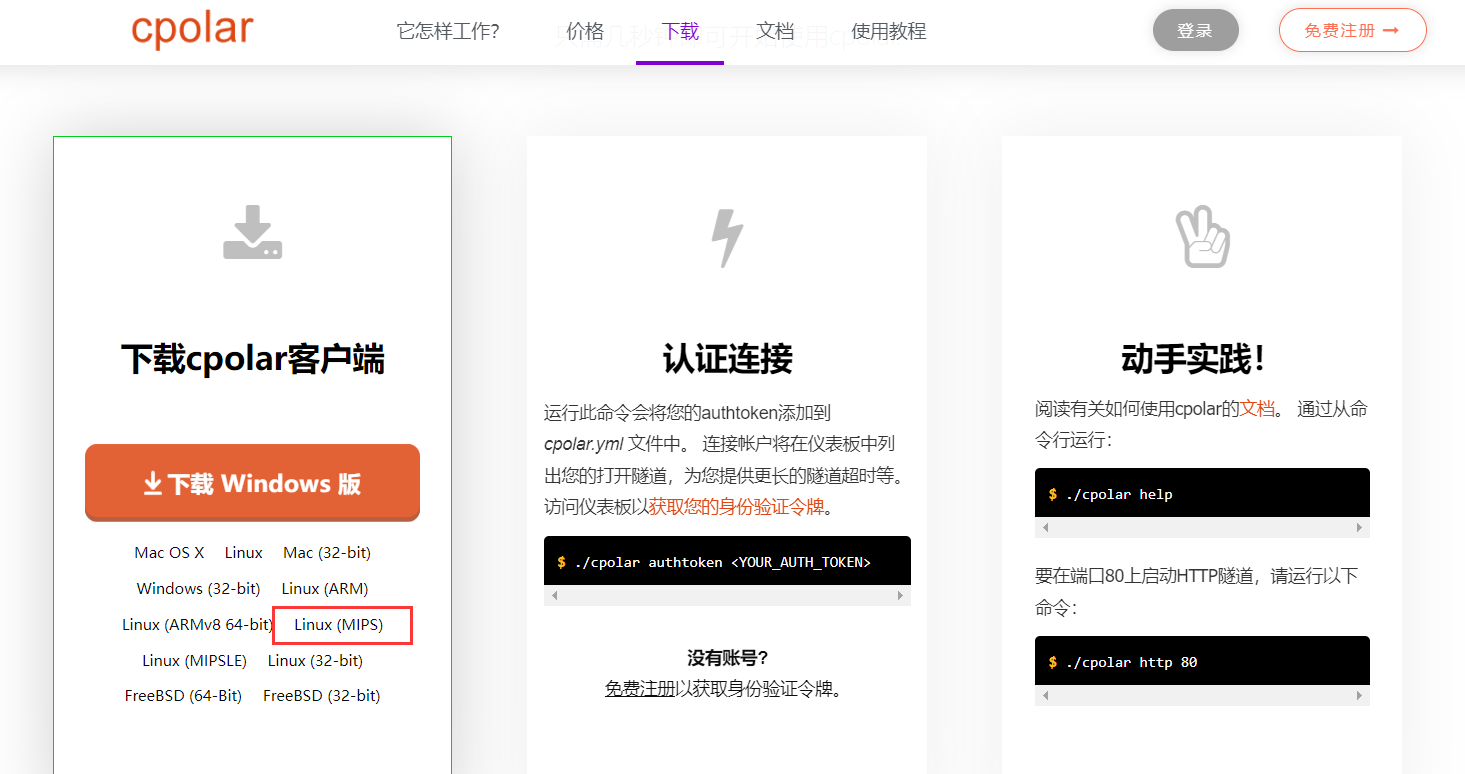
Task: Click left arrow of http 80 scrollbar
Action: (1046, 696)
